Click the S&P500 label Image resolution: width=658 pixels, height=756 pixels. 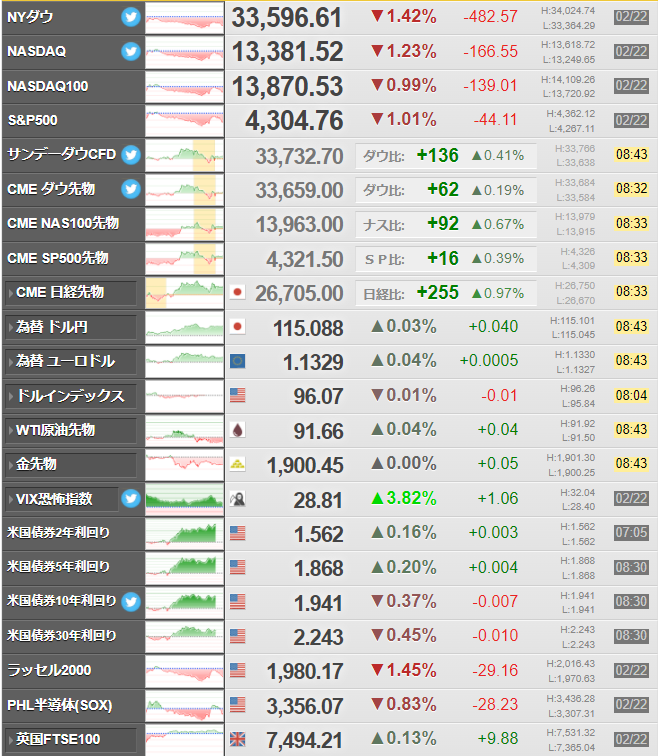pyautogui.click(x=32, y=120)
